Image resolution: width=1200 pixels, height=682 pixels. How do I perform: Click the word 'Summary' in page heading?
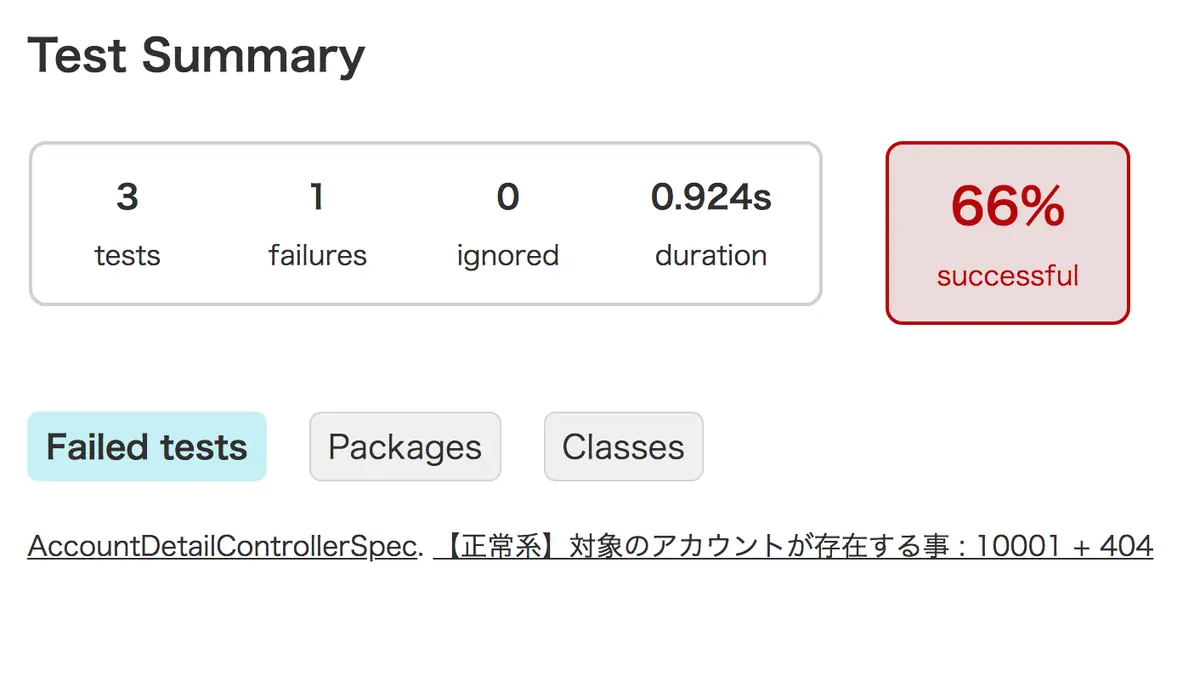click(x=253, y=57)
